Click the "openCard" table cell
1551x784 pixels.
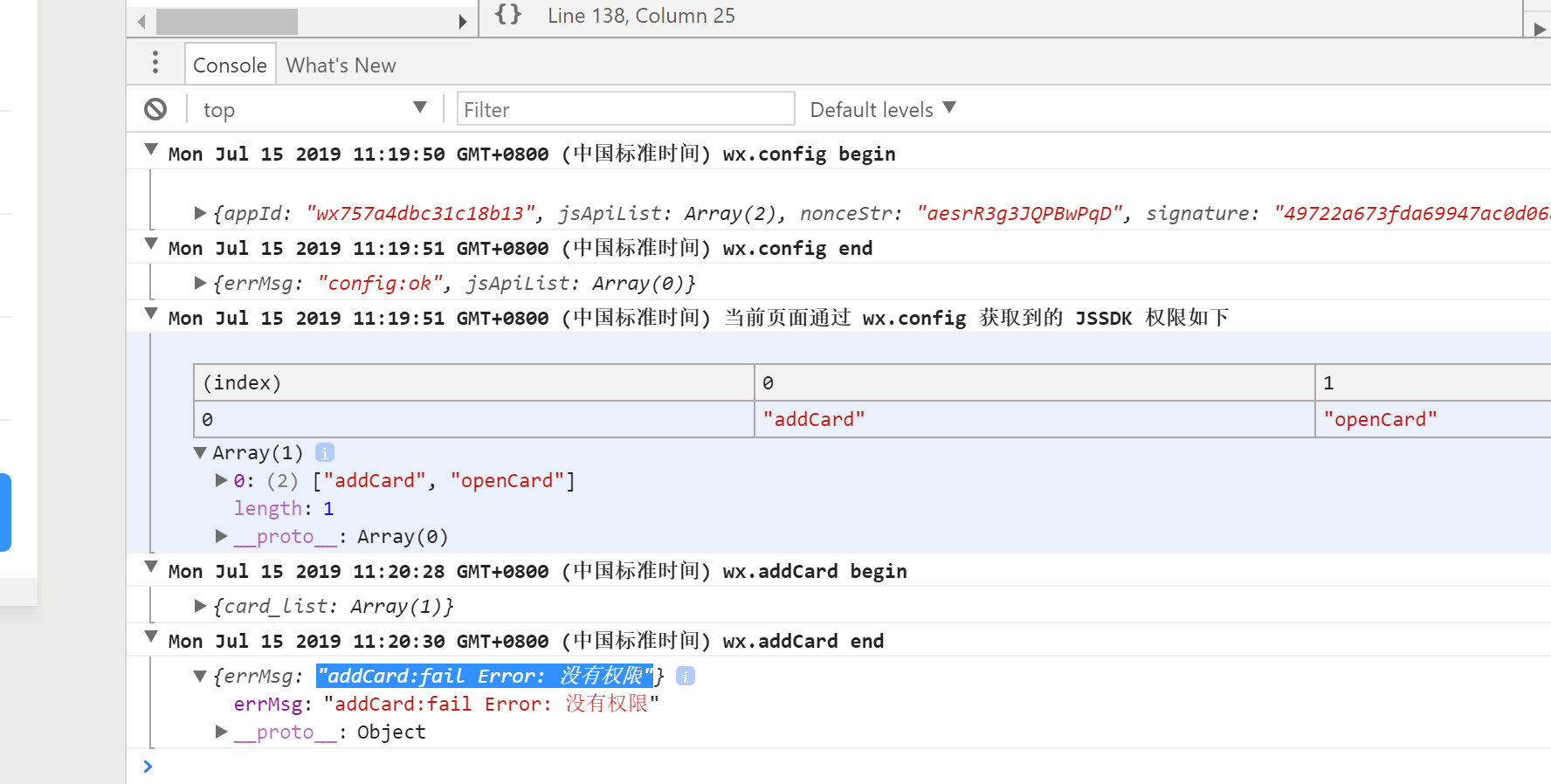click(x=1433, y=419)
